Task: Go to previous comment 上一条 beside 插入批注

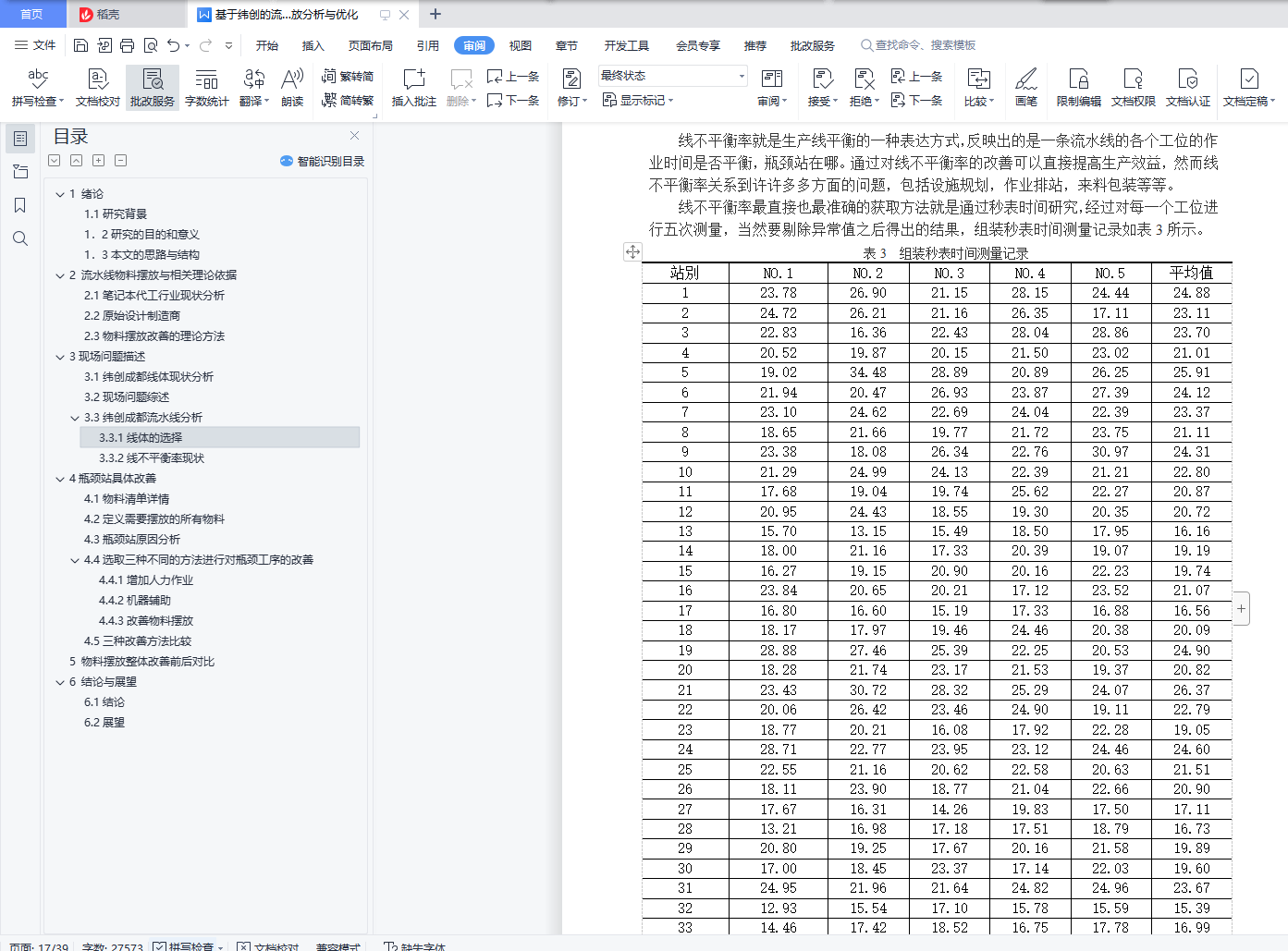Action: point(513,76)
